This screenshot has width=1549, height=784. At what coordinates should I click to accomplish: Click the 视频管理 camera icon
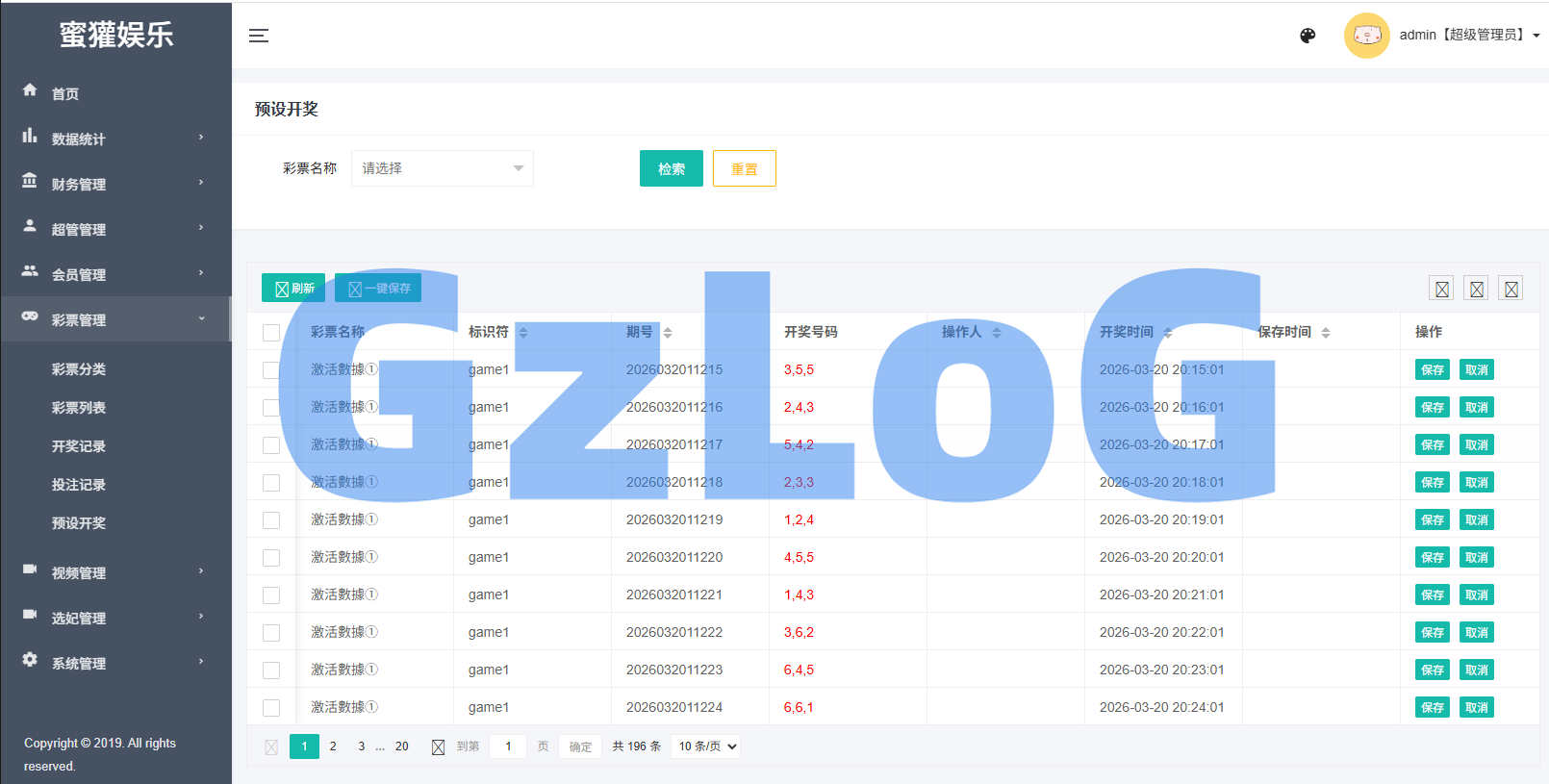coord(30,569)
